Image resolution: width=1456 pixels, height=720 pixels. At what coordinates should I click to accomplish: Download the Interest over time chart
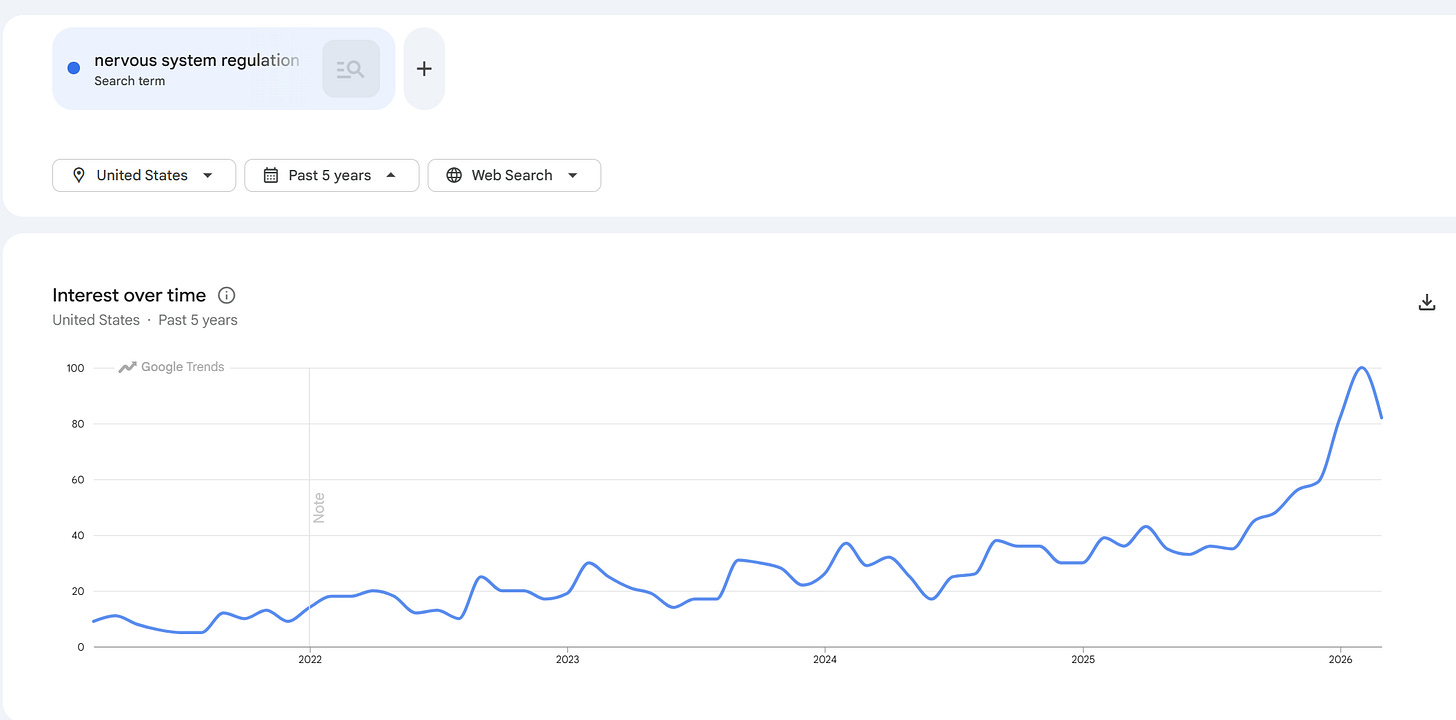click(x=1427, y=302)
